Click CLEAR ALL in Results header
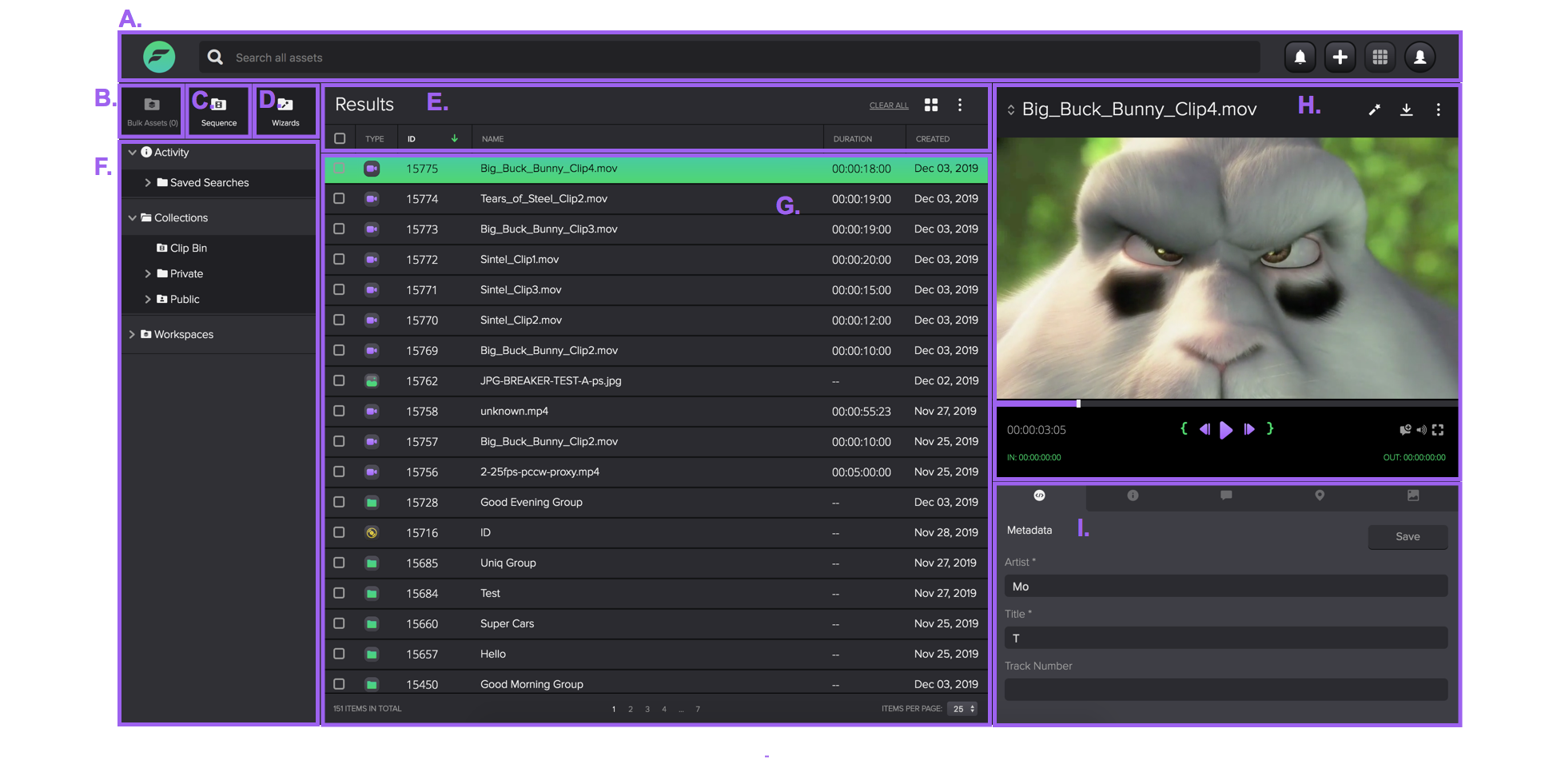This screenshot has height=784, width=1557. pyautogui.click(x=888, y=105)
